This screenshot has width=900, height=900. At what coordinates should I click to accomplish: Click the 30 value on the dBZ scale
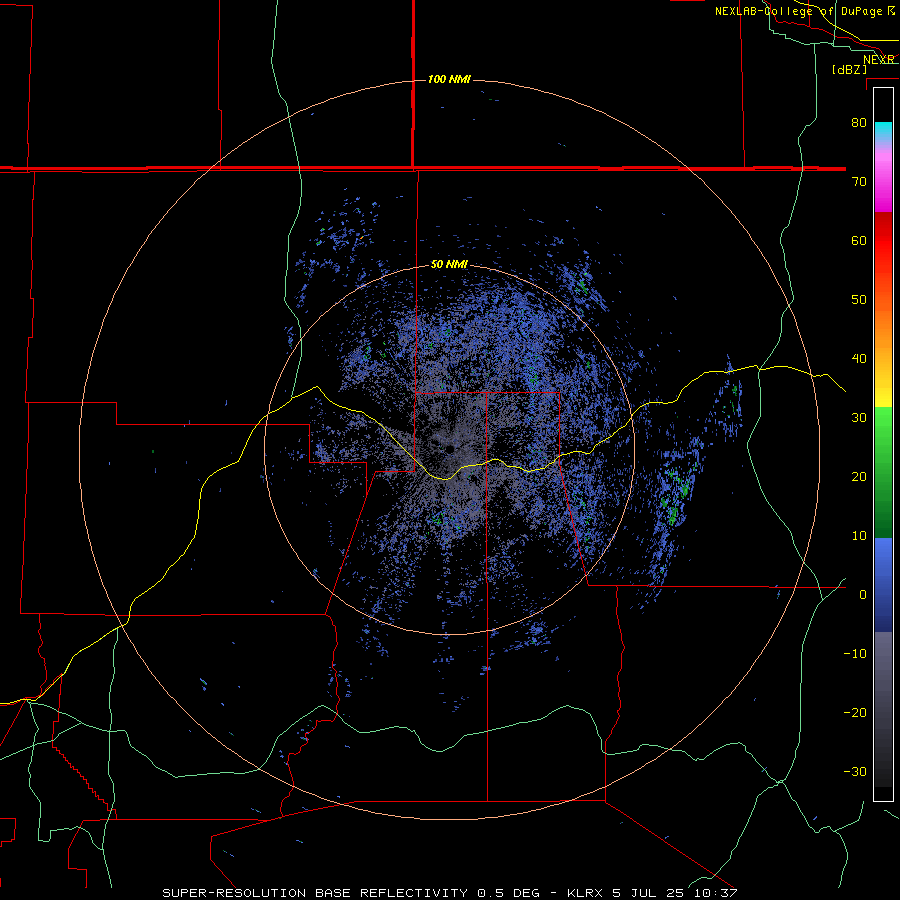pos(859,417)
